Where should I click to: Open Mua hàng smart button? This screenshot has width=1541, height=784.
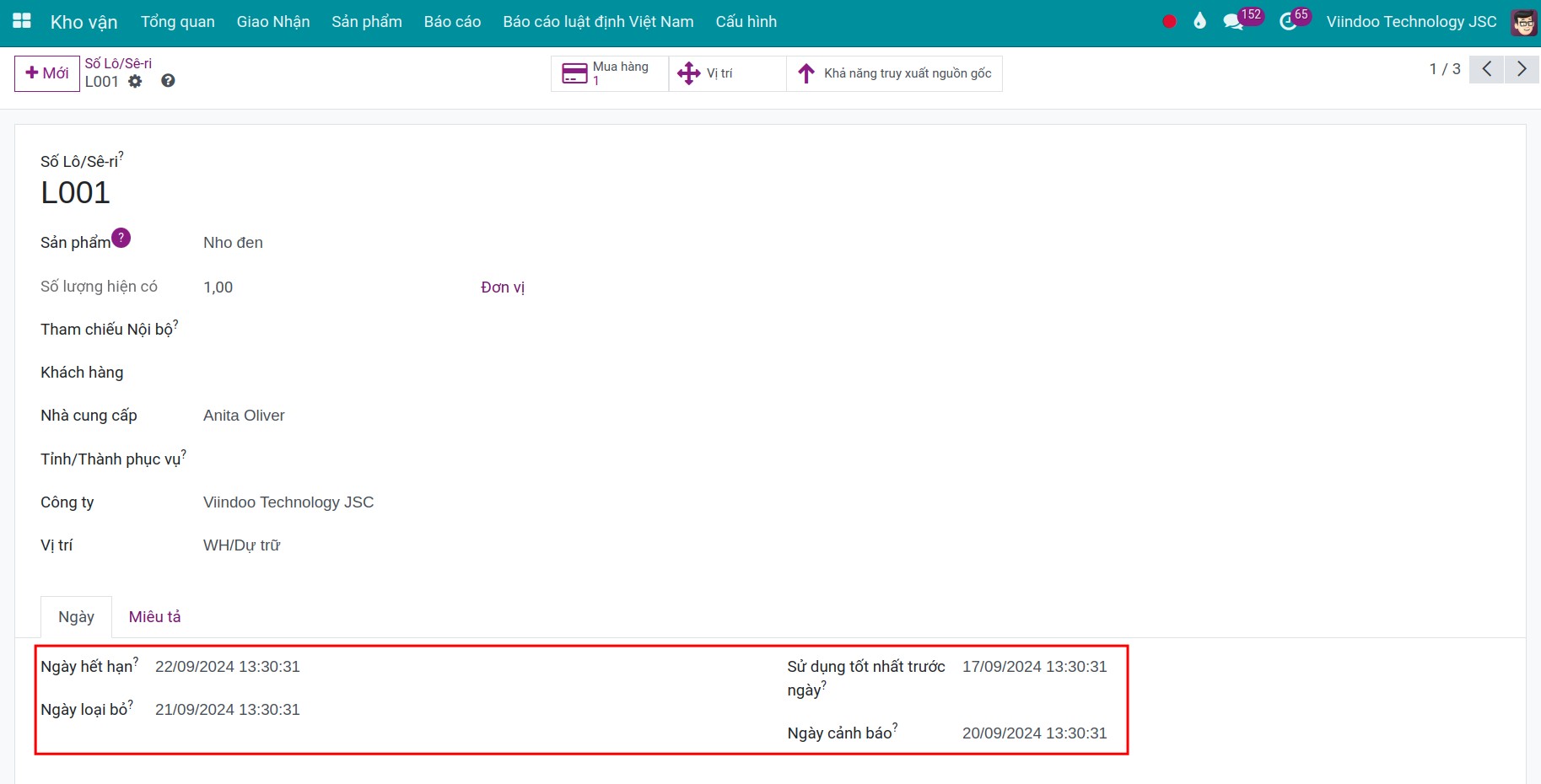click(x=610, y=73)
